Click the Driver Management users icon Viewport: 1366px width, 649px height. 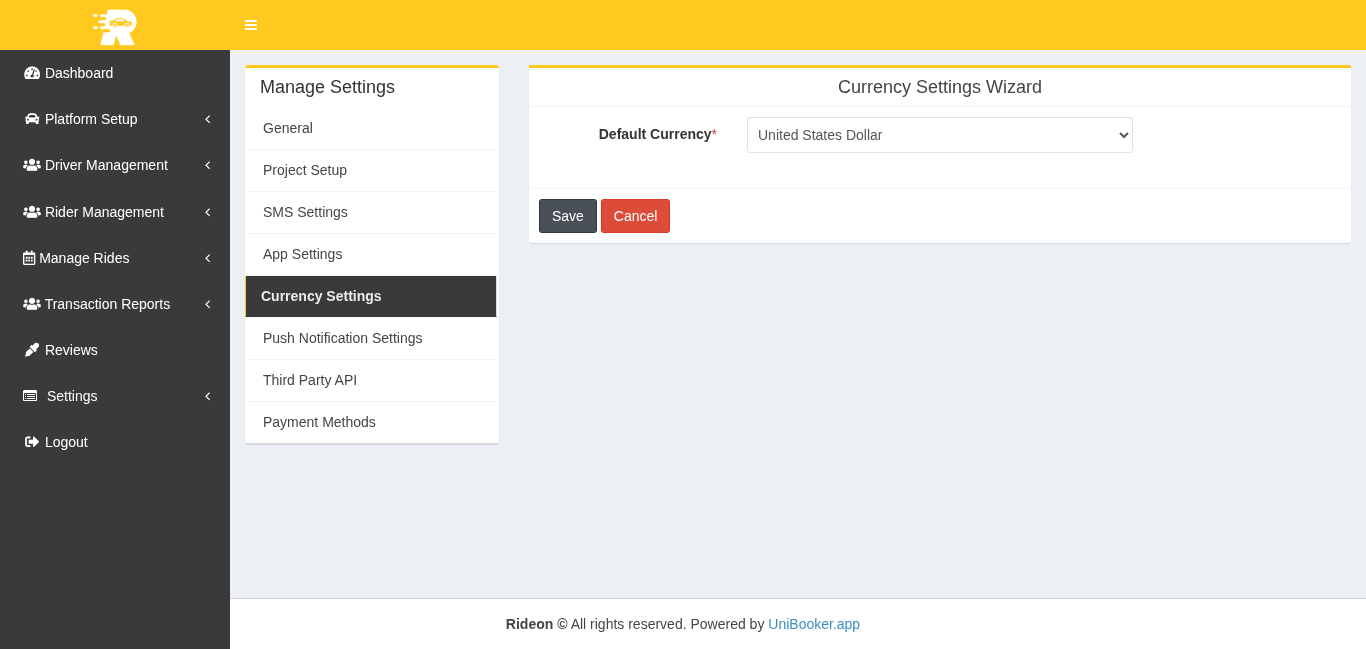[32, 165]
